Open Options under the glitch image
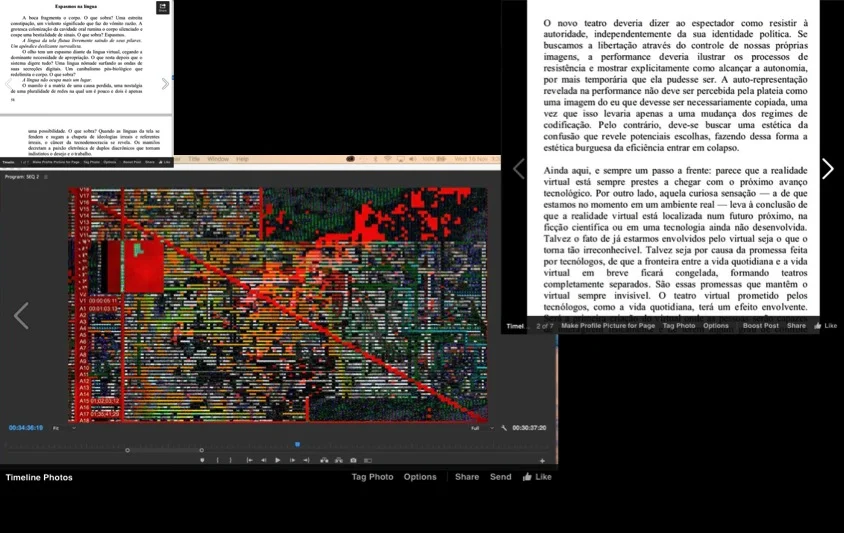Image resolution: width=844 pixels, height=533 pixels. pyautogui.click(x=420, y=477)
